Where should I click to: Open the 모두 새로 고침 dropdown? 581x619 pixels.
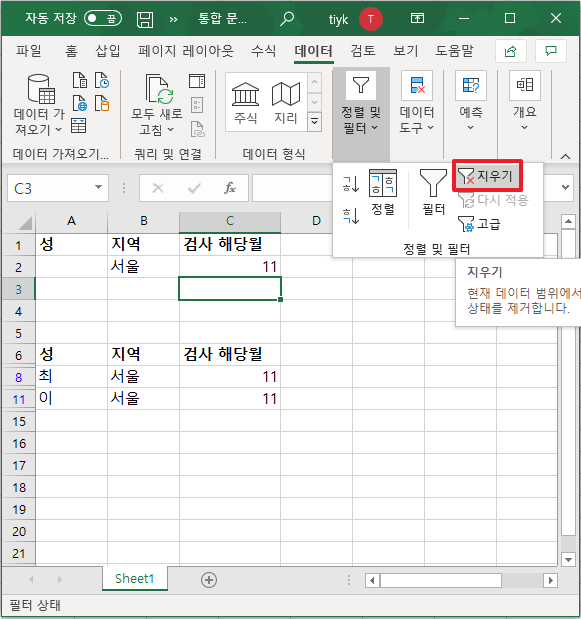(157, 105)
